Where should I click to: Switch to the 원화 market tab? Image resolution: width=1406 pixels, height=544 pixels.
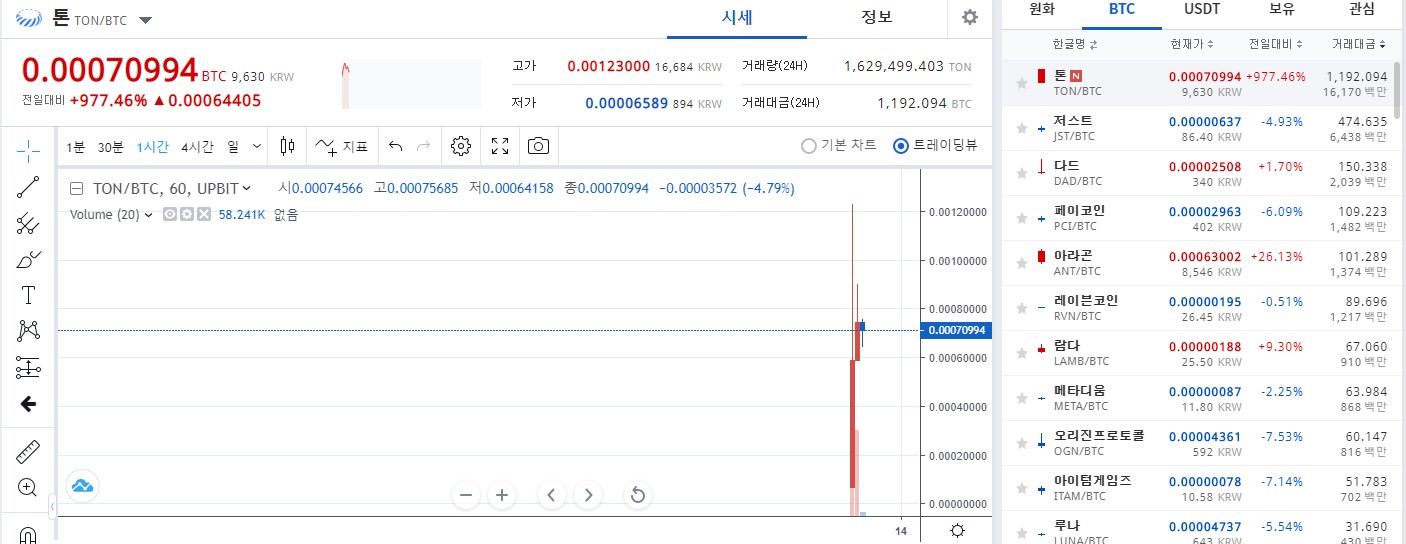tap(1042, 10)
